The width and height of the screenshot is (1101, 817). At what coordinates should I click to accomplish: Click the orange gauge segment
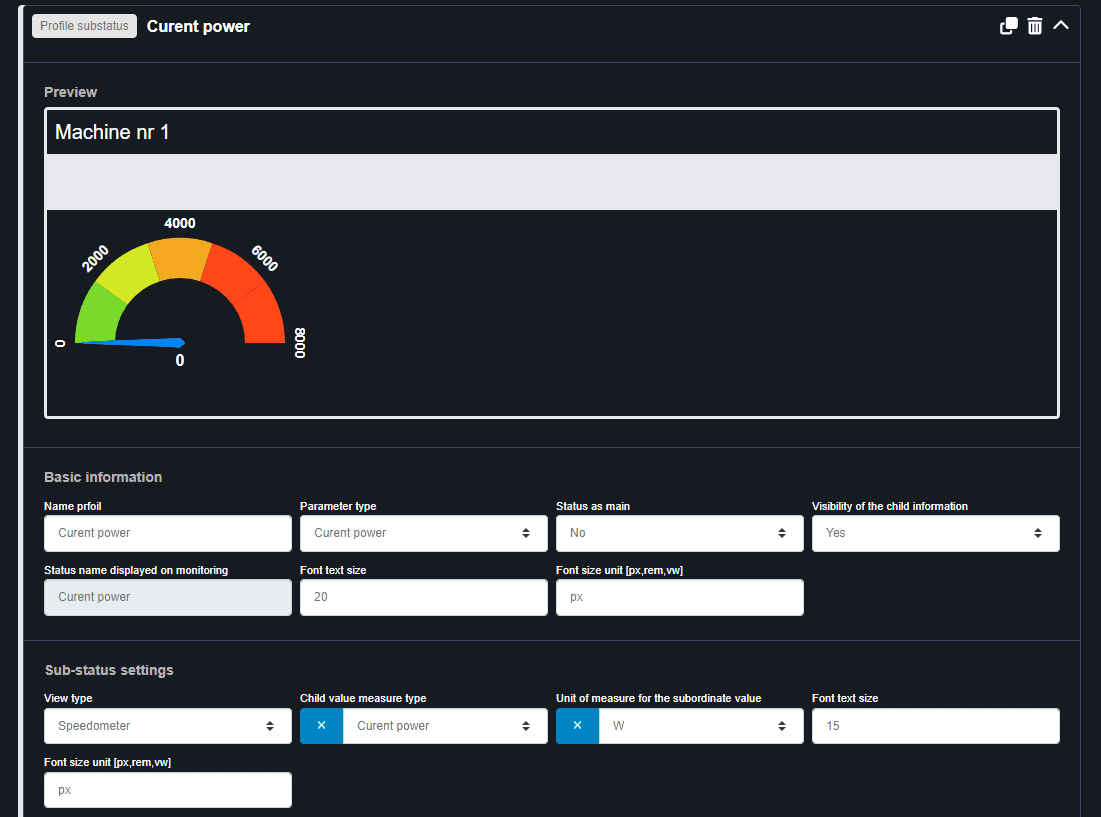pyautogui.click(x=180, y=258)
